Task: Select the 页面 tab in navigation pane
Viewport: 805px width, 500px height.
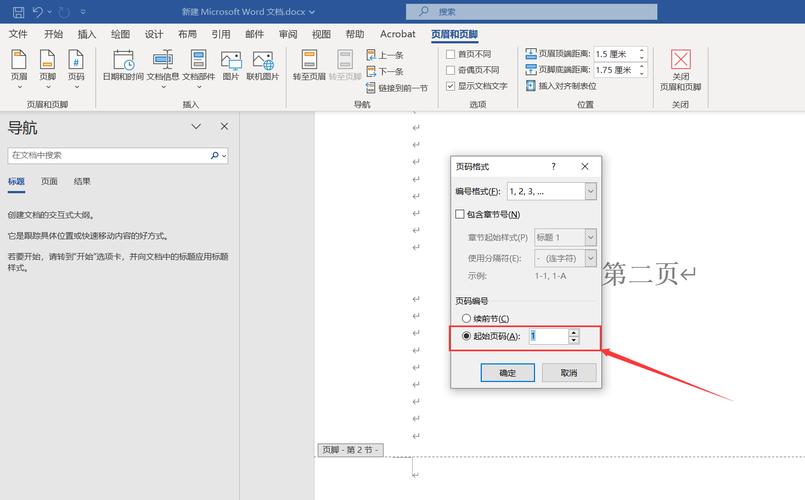Action: click(49, 181)
